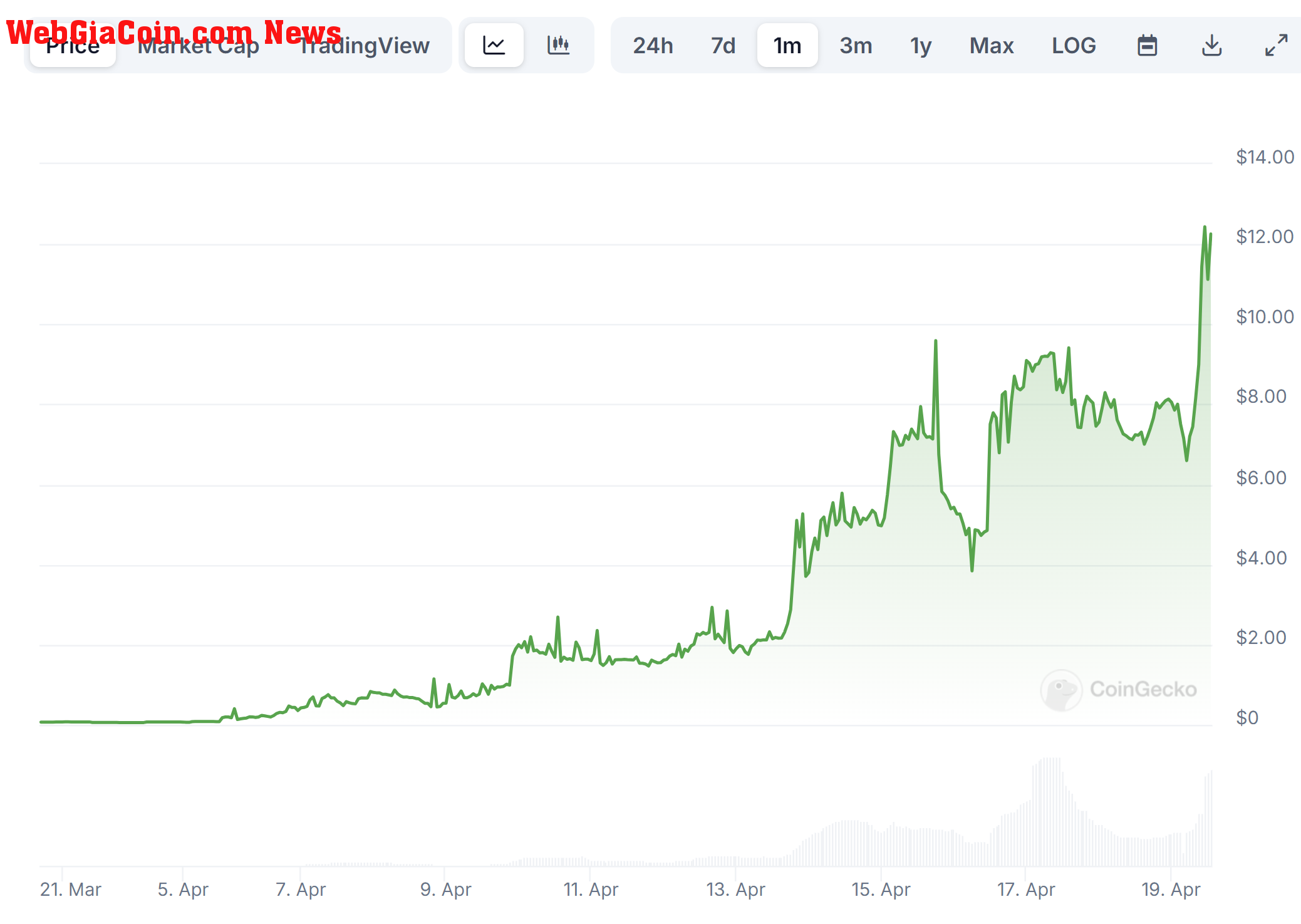Set time range to 1m
Viewport: 1301px width, 924px height.
[x=787, y=45]
